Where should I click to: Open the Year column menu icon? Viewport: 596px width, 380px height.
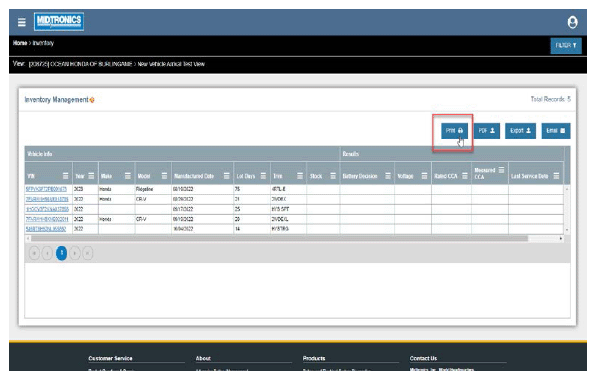(x=91, y=176)
